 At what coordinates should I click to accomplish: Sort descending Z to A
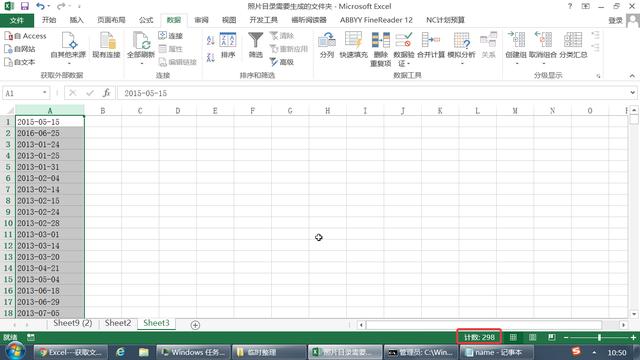pos(211,58)
